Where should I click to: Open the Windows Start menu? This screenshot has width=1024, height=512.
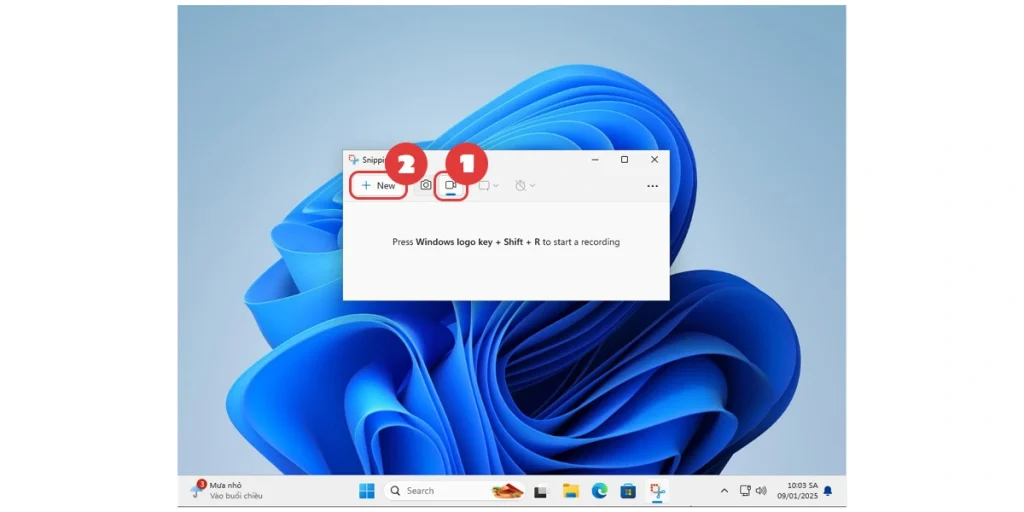coord(367,491)
